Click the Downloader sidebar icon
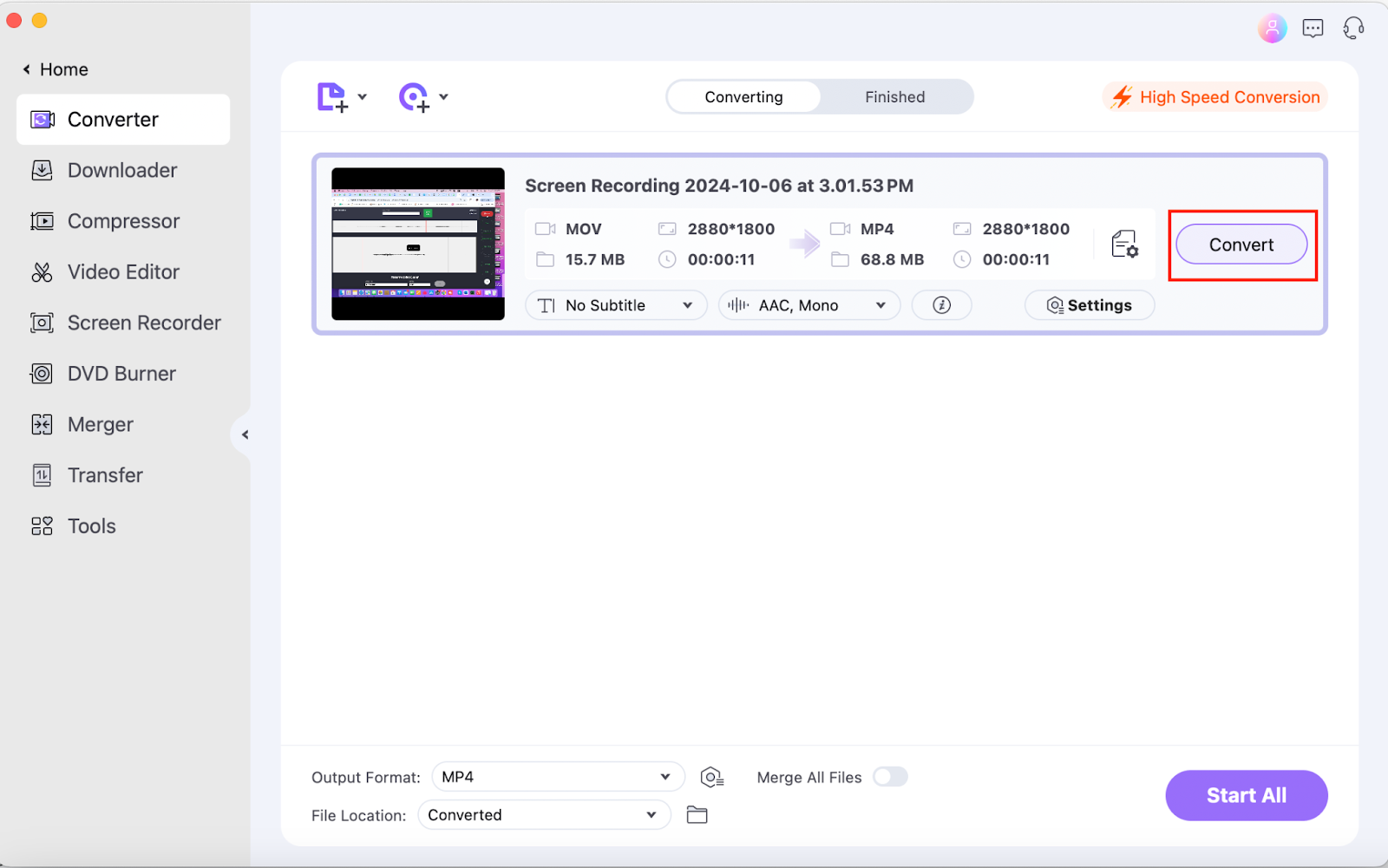 point(42,171)
